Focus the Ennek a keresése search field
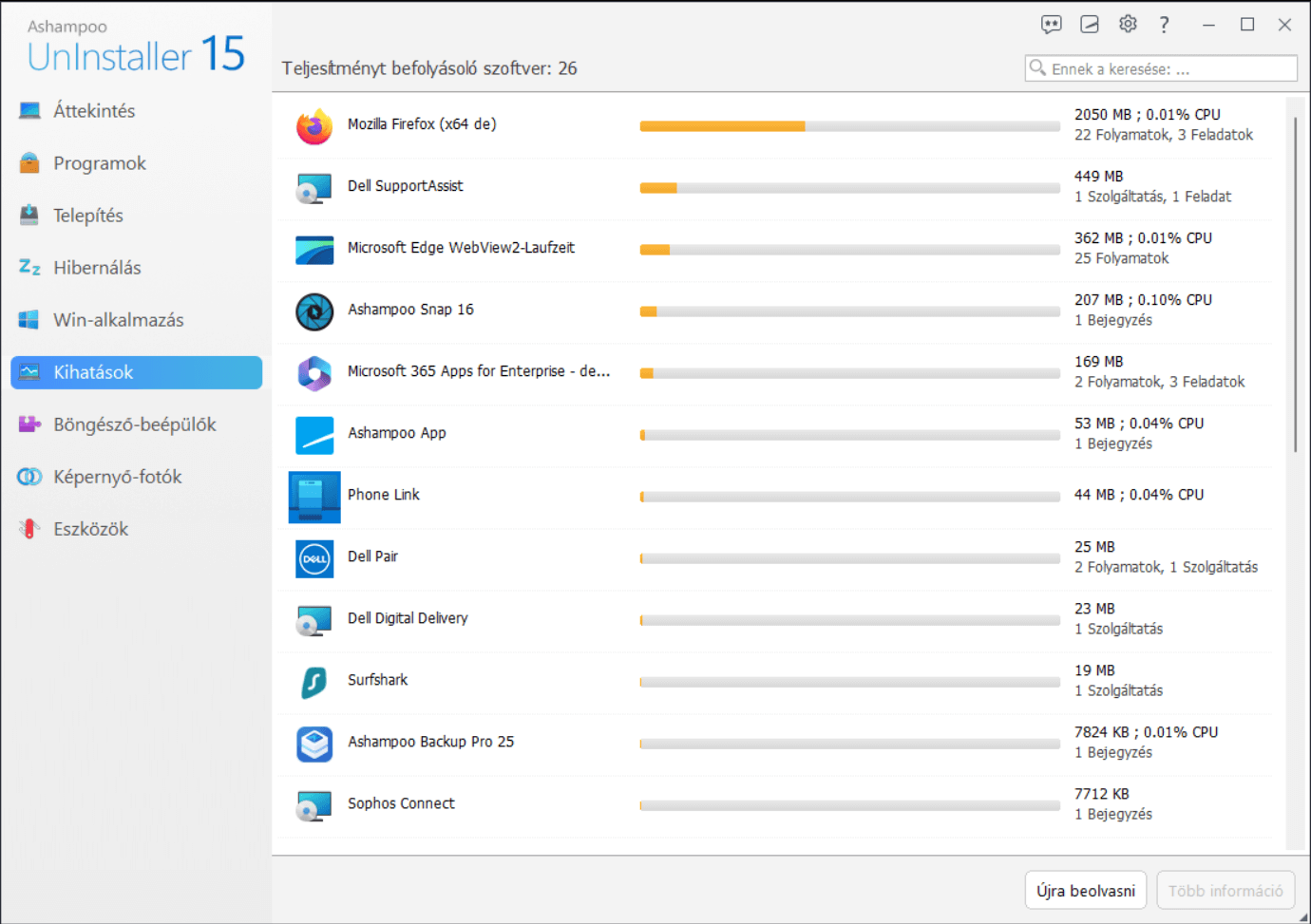 tap(1161, 68)
